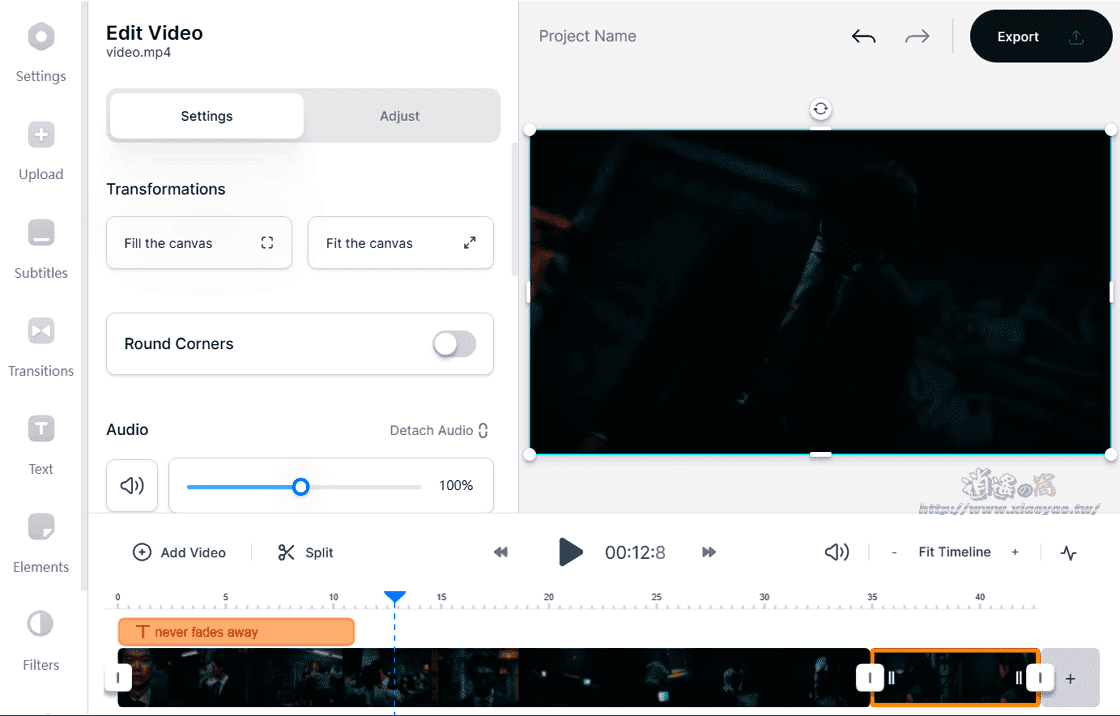The image size is (1120, 716).
Task: Redo the last edit
Action: [x=917, y=36]
